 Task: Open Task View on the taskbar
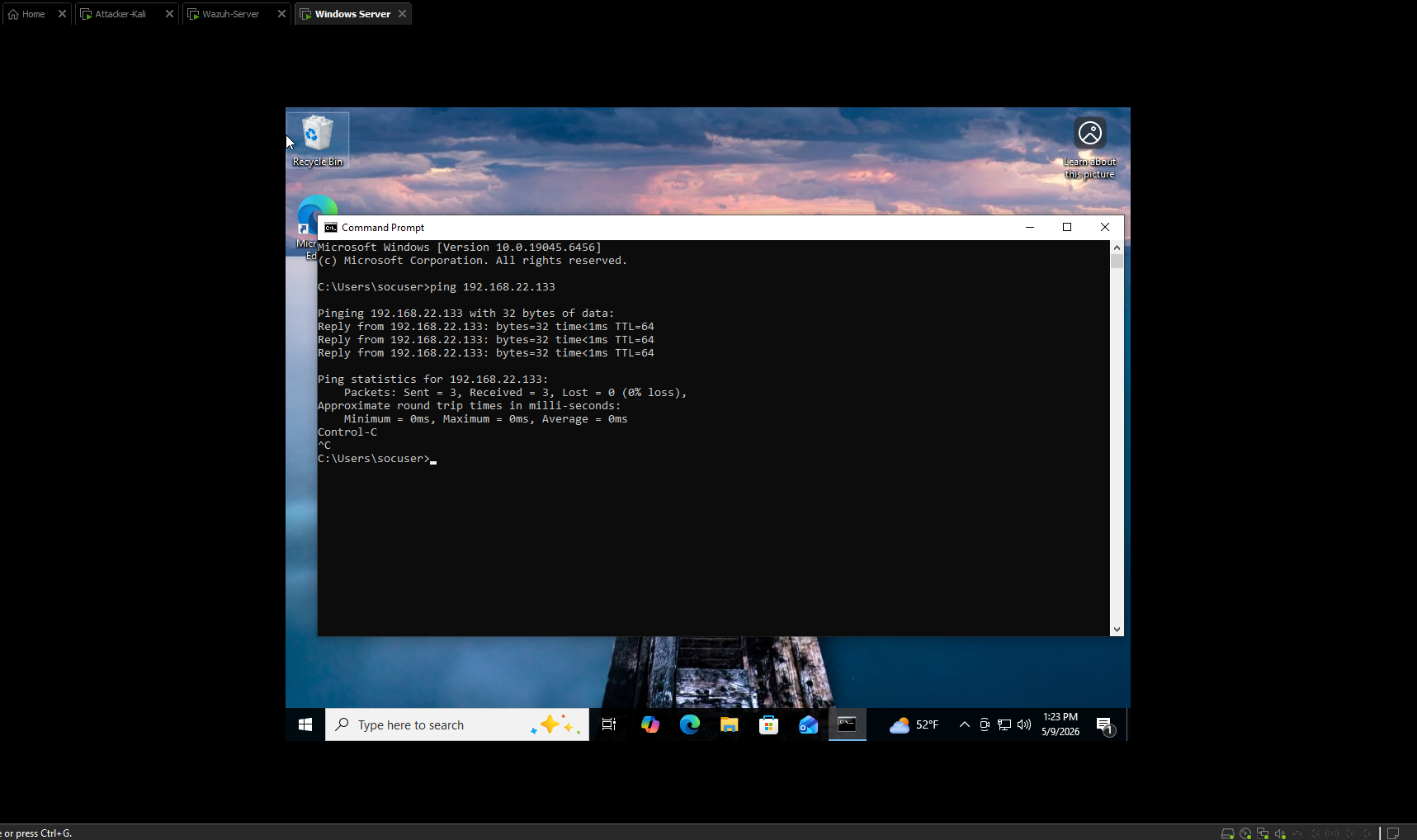pyautogui.click(x=609, y=724)
